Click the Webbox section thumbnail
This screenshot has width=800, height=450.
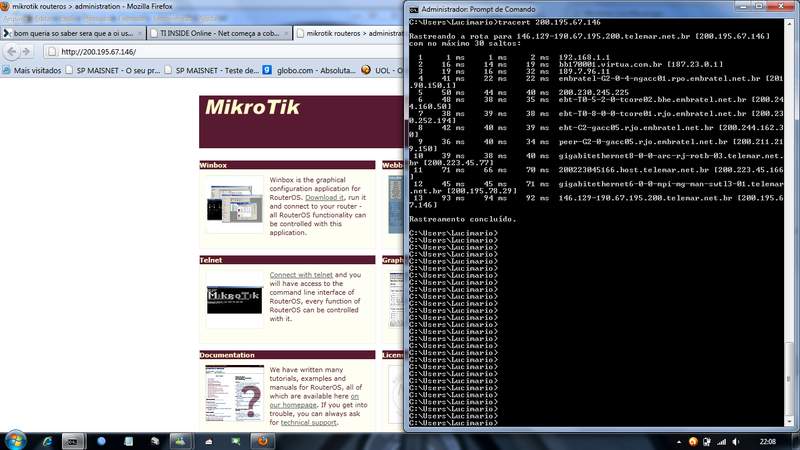point(396,204)
